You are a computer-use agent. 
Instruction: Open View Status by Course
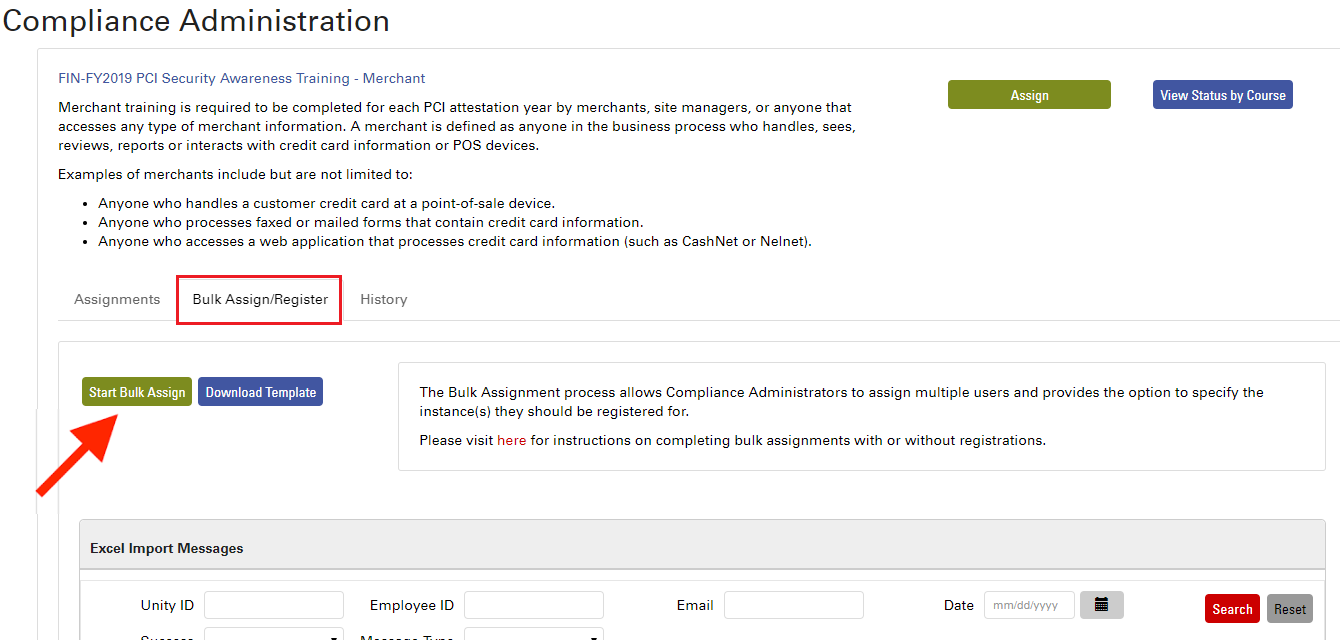(1222, 95)
